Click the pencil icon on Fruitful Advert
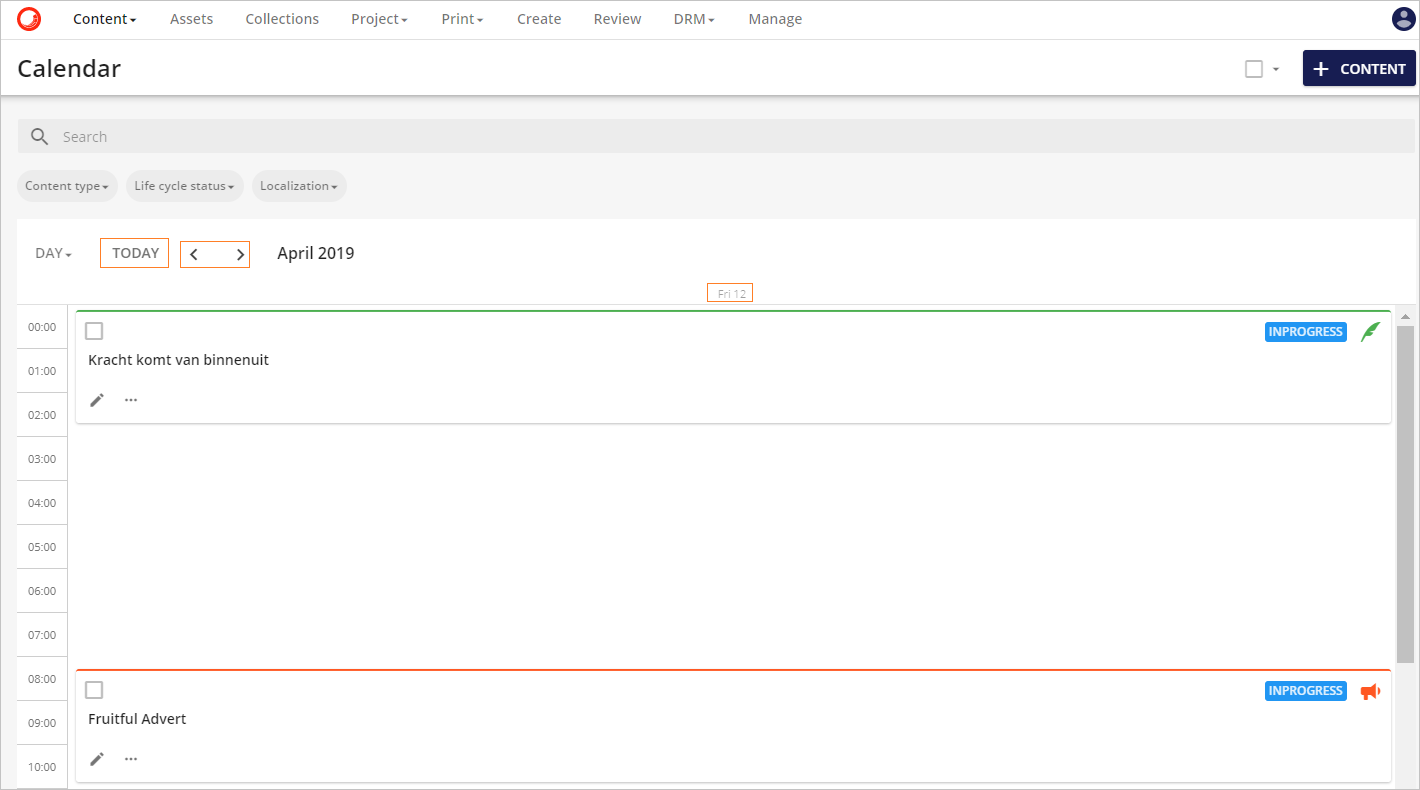The width and height of the screenshot is (1420, 790). [96, 758]
